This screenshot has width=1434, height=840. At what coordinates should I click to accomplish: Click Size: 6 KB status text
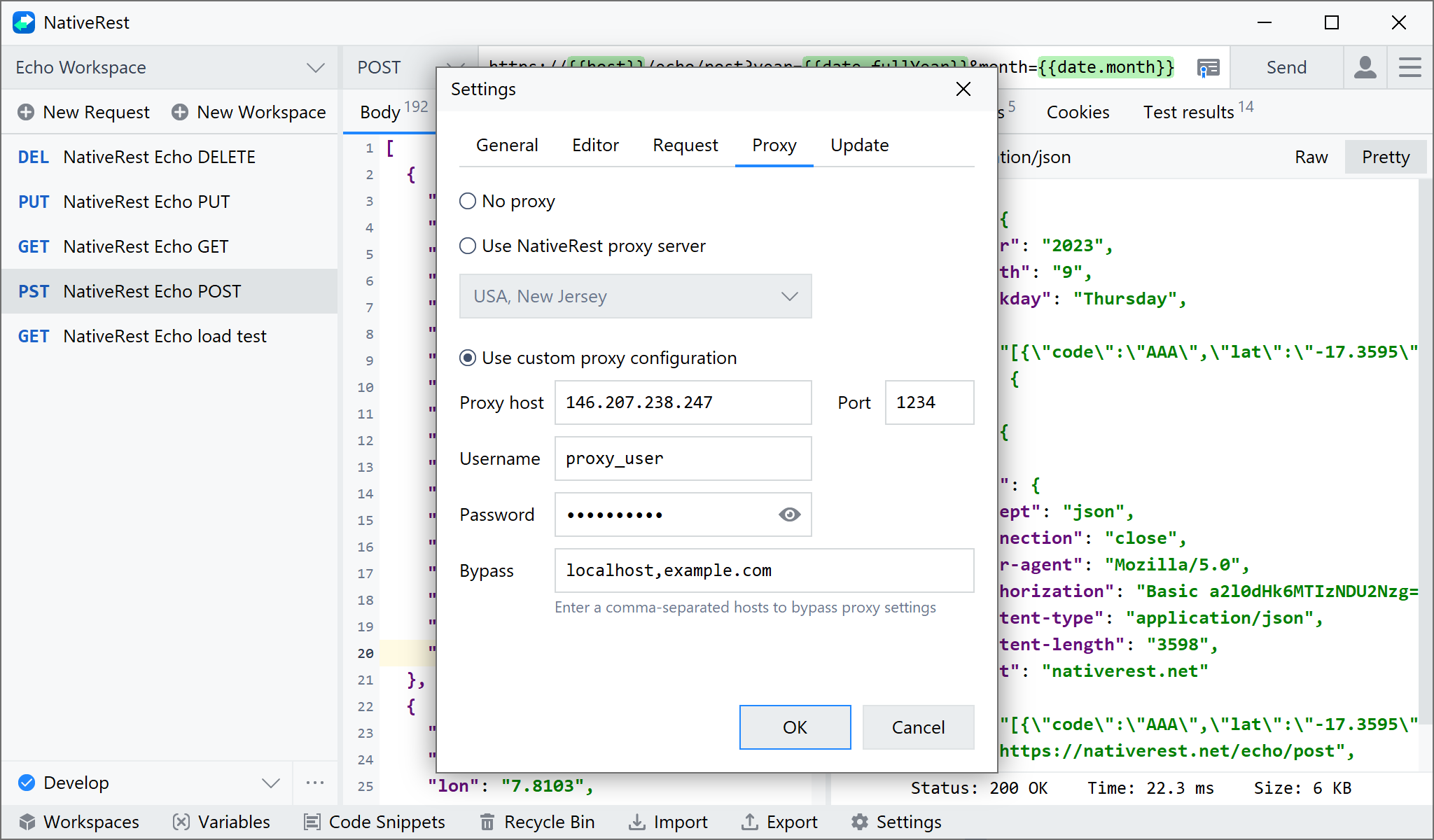1302,788
